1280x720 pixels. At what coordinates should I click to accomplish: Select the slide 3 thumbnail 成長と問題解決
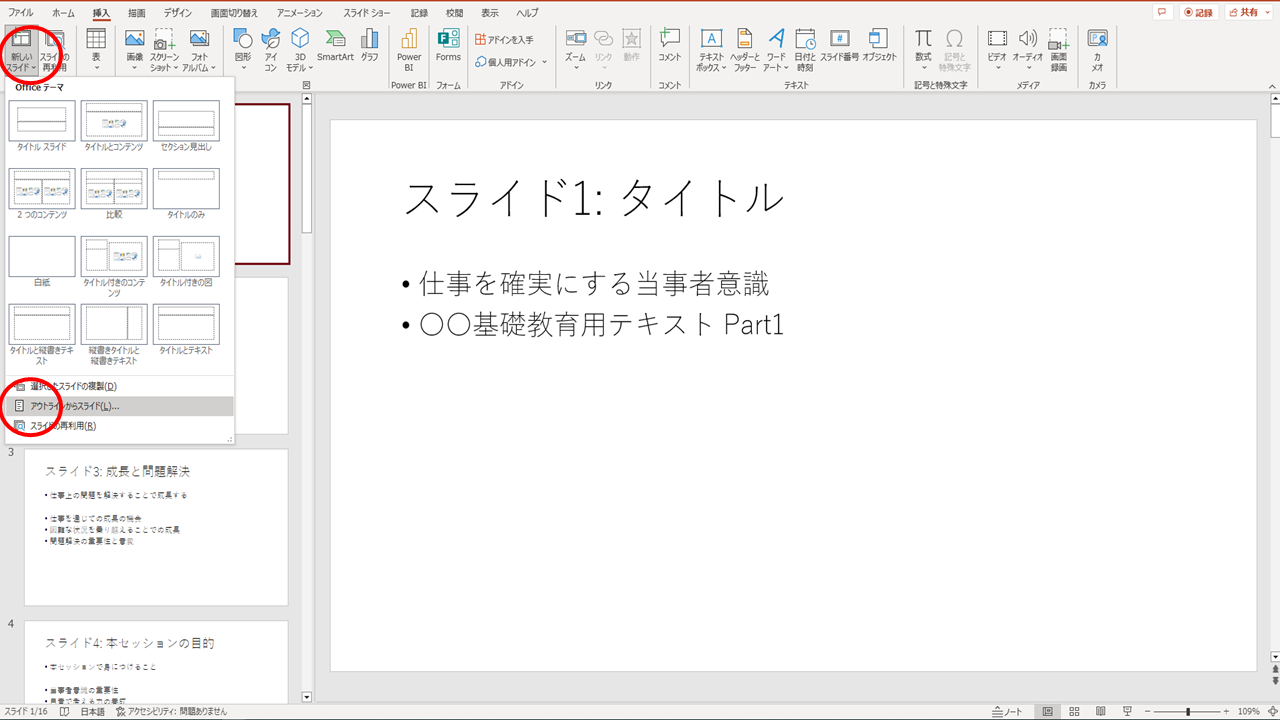coord(156,527)
